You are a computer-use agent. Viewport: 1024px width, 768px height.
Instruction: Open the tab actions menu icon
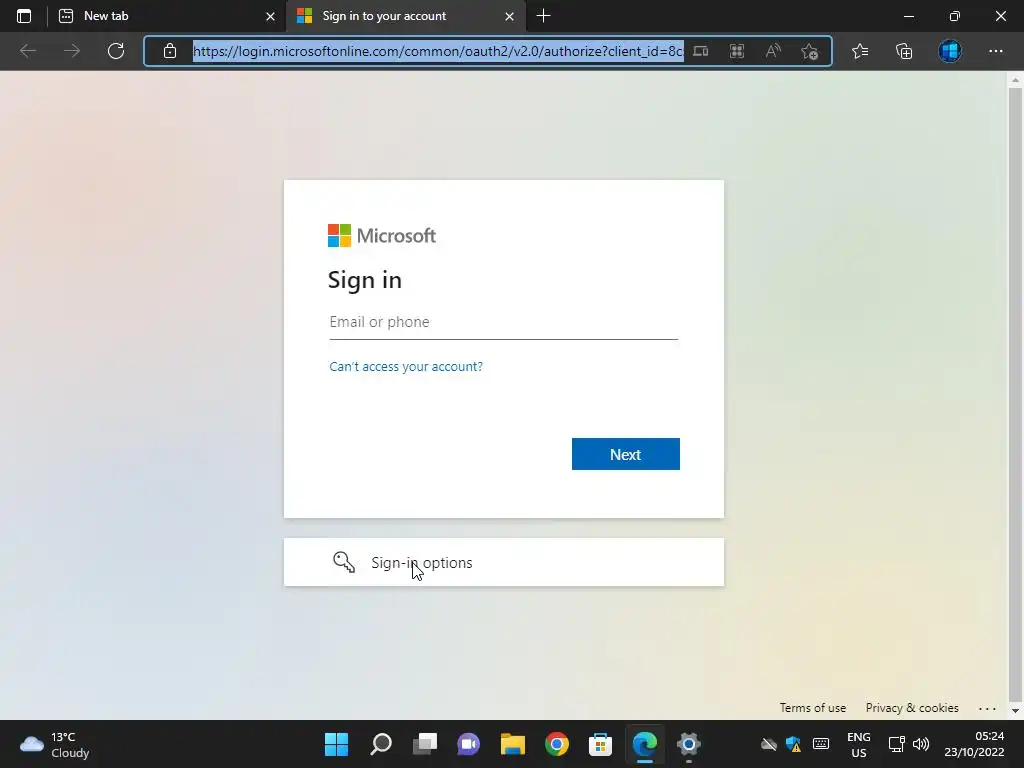(x=24, y=16)
